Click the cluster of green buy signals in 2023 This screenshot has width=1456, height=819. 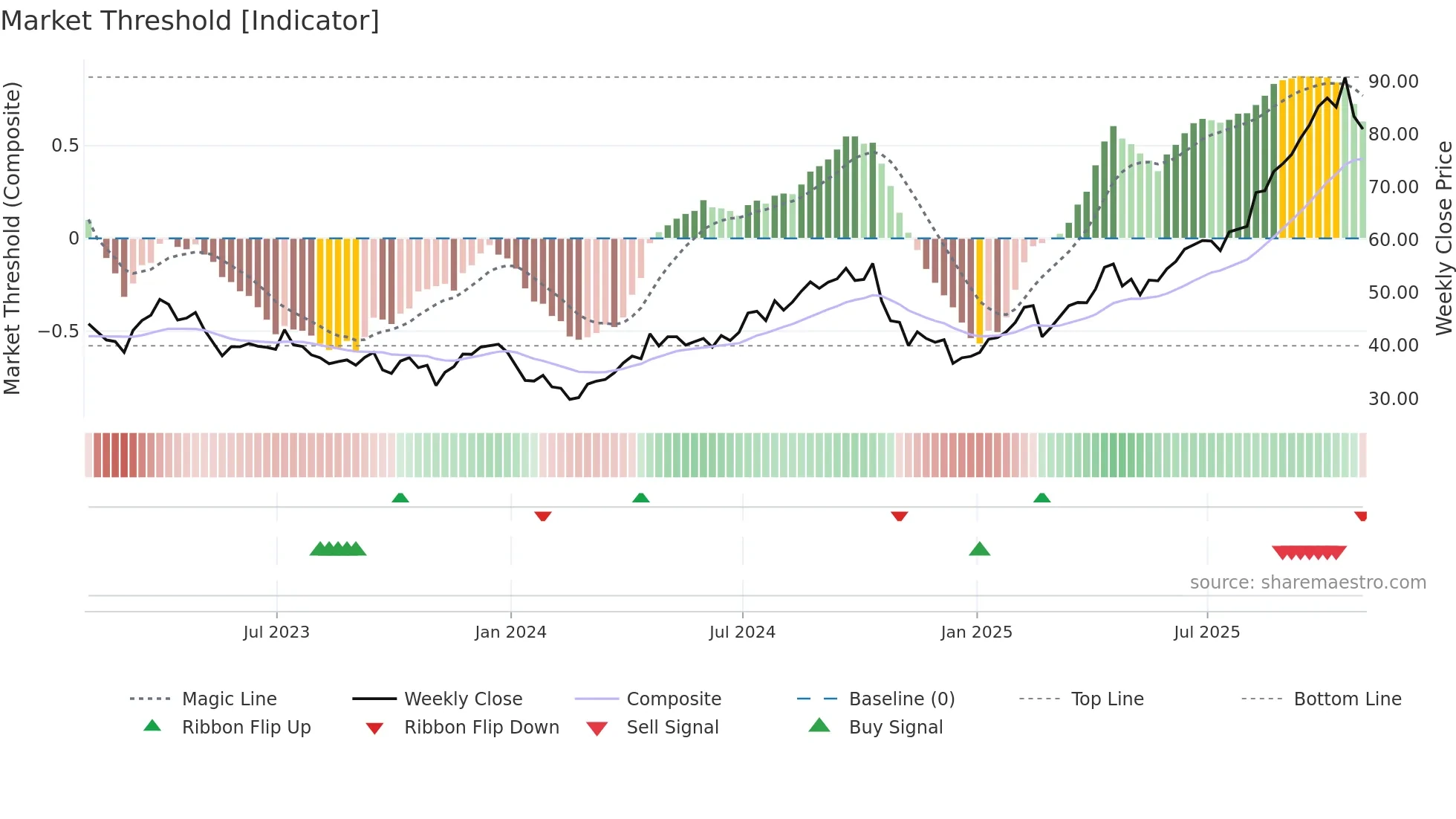click(338, 549)
